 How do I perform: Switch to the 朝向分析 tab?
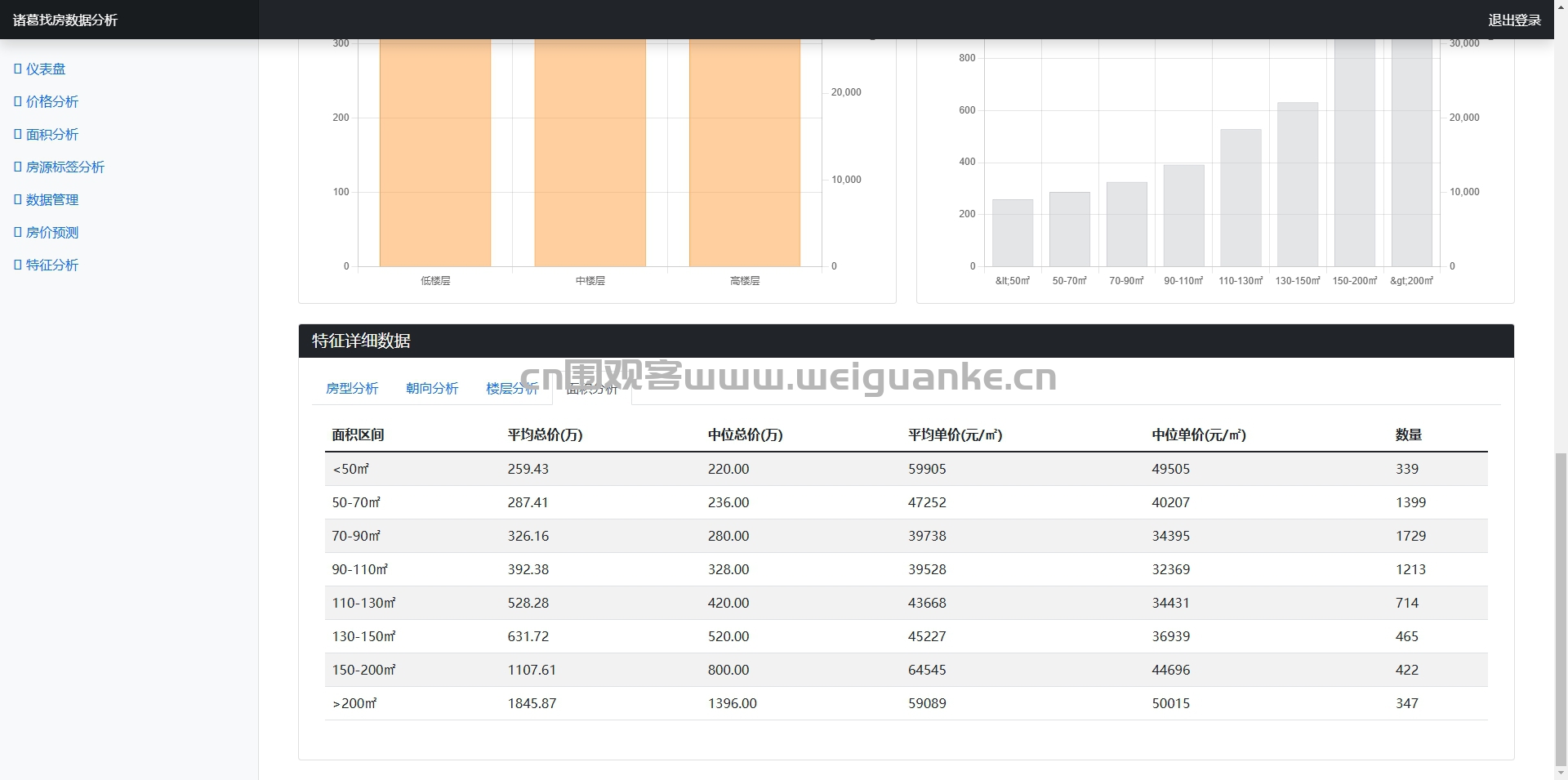pos(432,389)
